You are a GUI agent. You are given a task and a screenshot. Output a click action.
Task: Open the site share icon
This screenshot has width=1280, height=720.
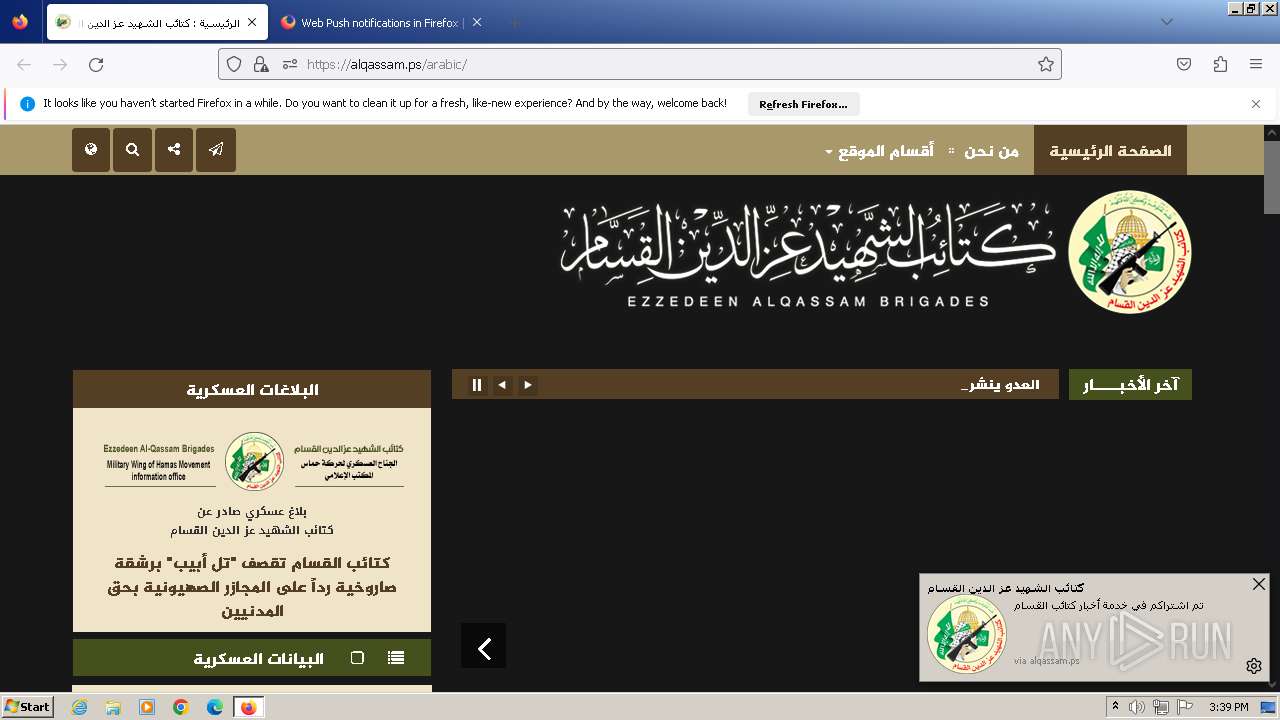click(x=174, y=150)
